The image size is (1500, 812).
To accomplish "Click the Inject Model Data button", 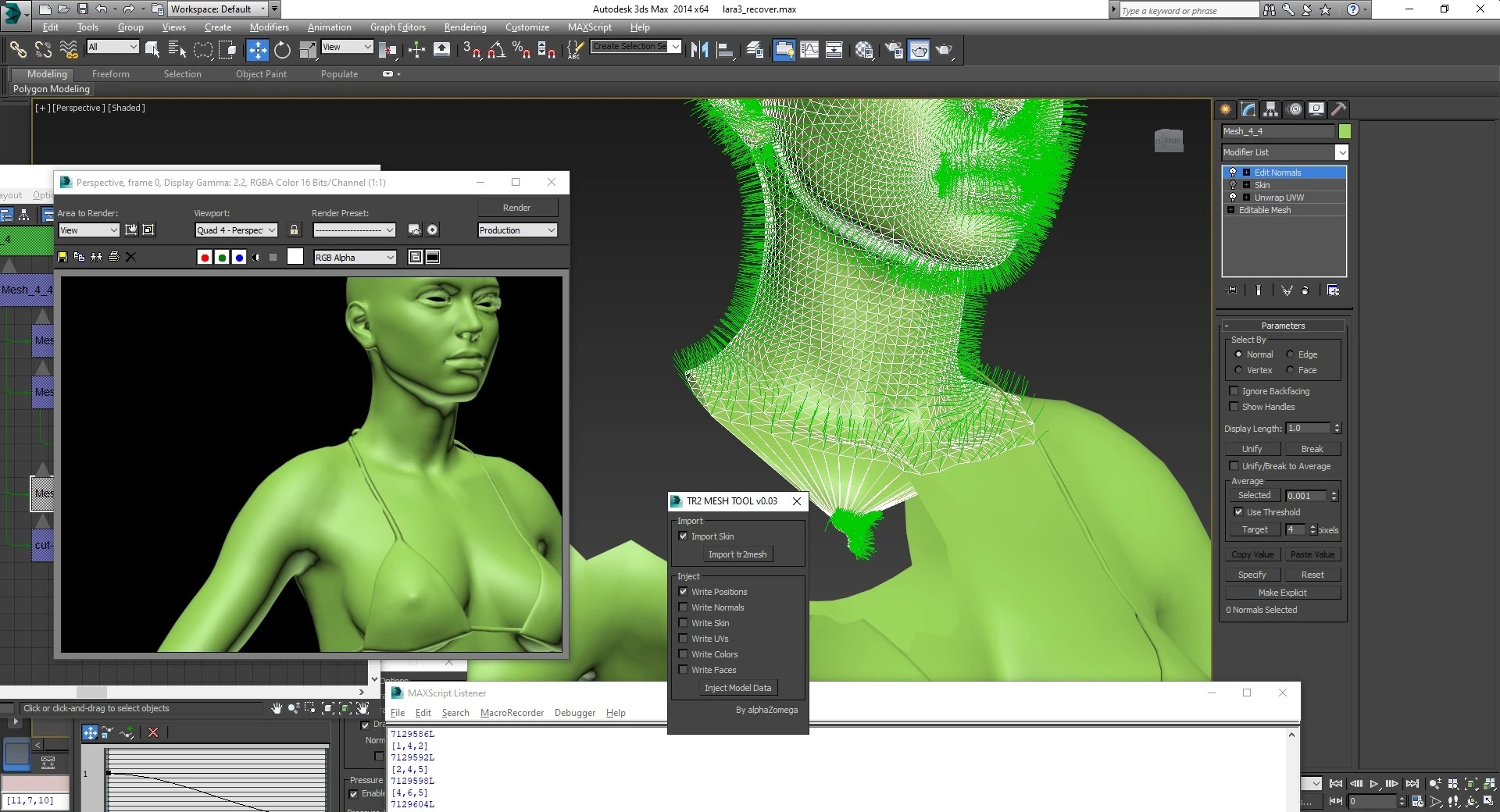I will [737, 688].
